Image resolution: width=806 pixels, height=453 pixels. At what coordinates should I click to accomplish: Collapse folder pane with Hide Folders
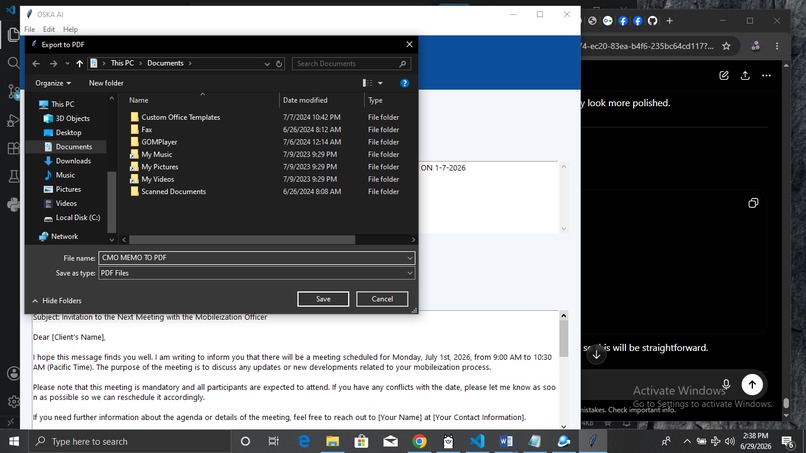pyautogui.click(x=57, y=301)
